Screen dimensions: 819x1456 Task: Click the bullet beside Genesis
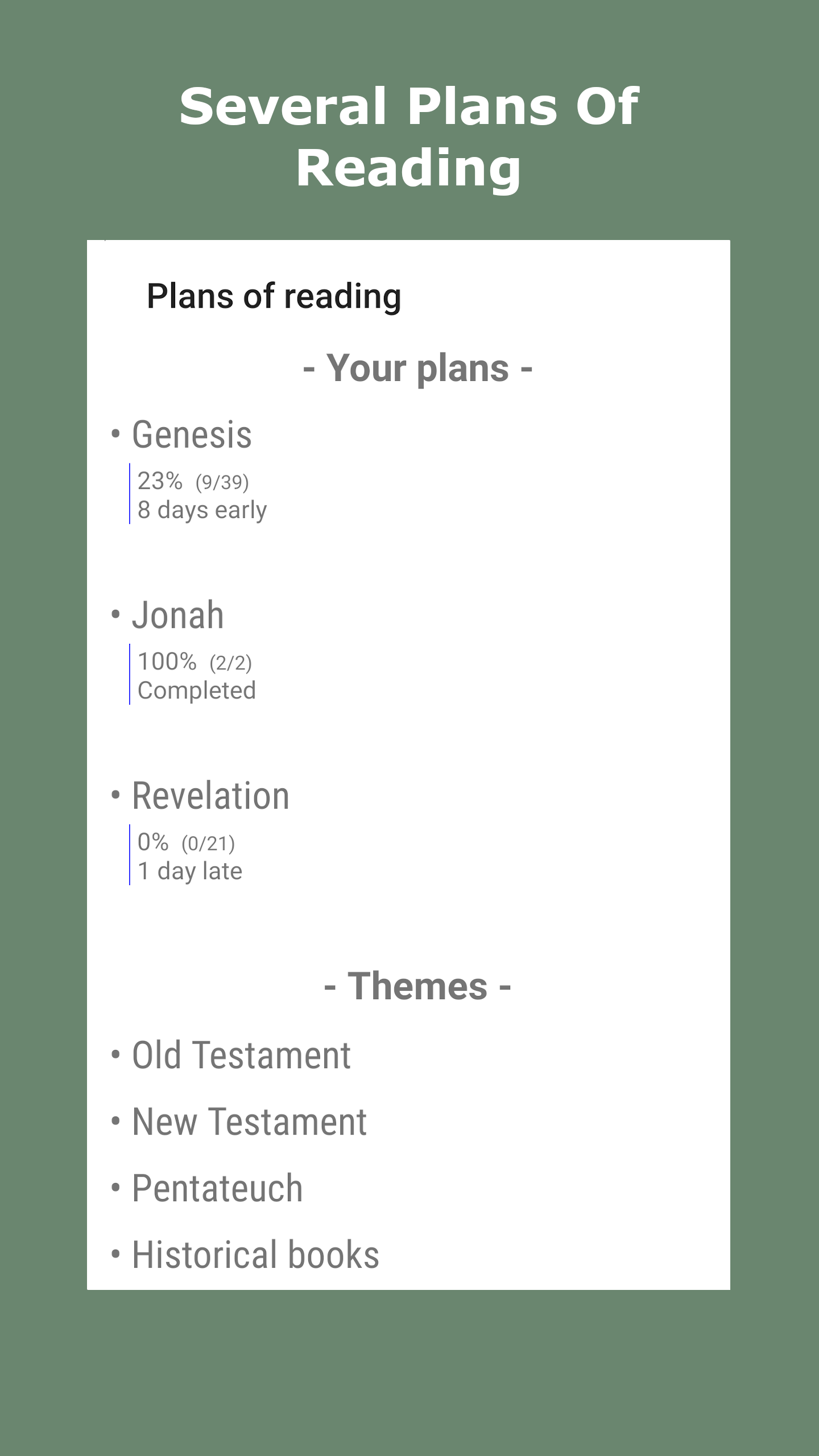(116, 435)
